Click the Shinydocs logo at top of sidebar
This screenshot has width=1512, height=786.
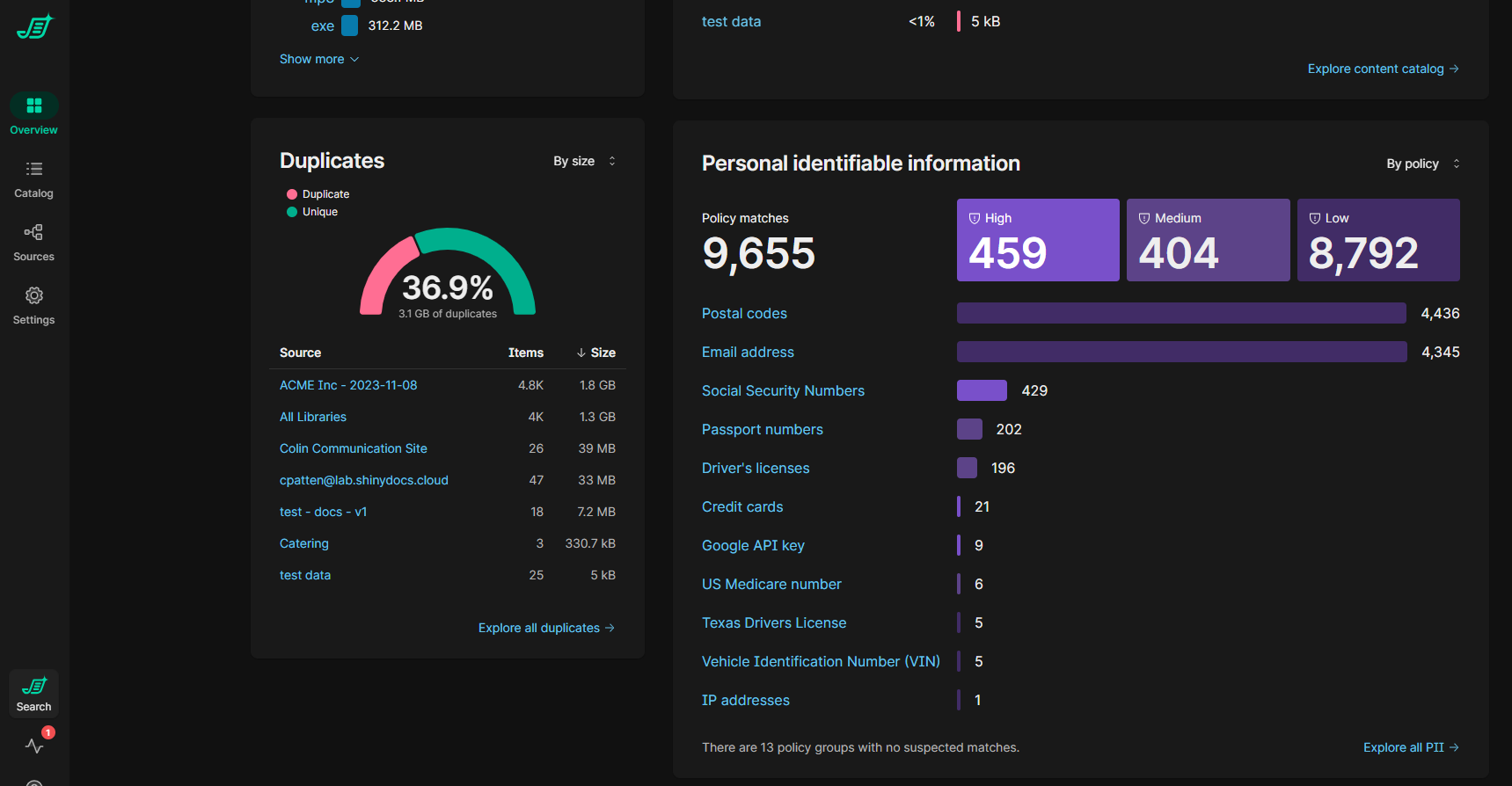point(34,27)
